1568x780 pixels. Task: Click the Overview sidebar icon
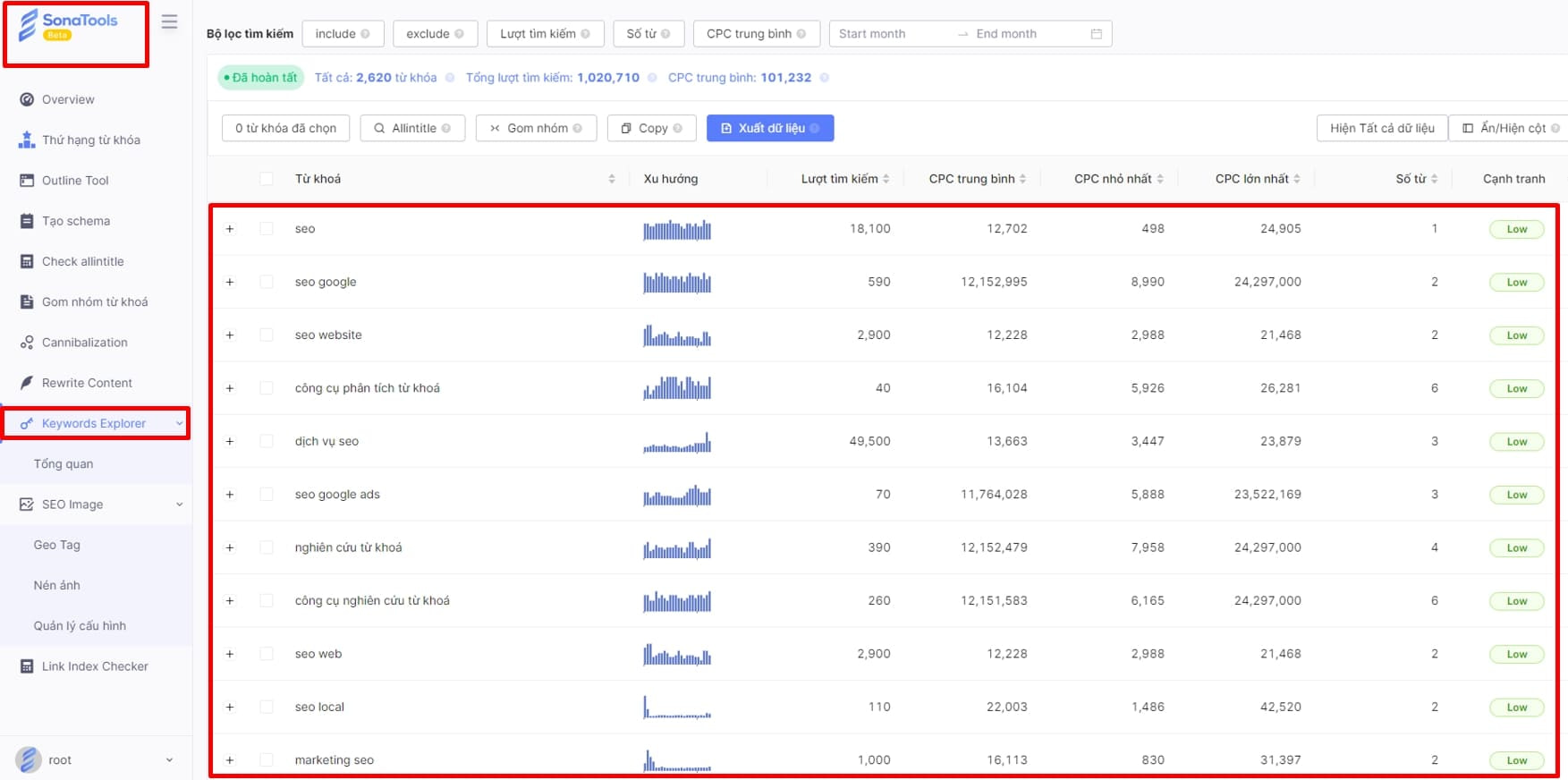27,99
